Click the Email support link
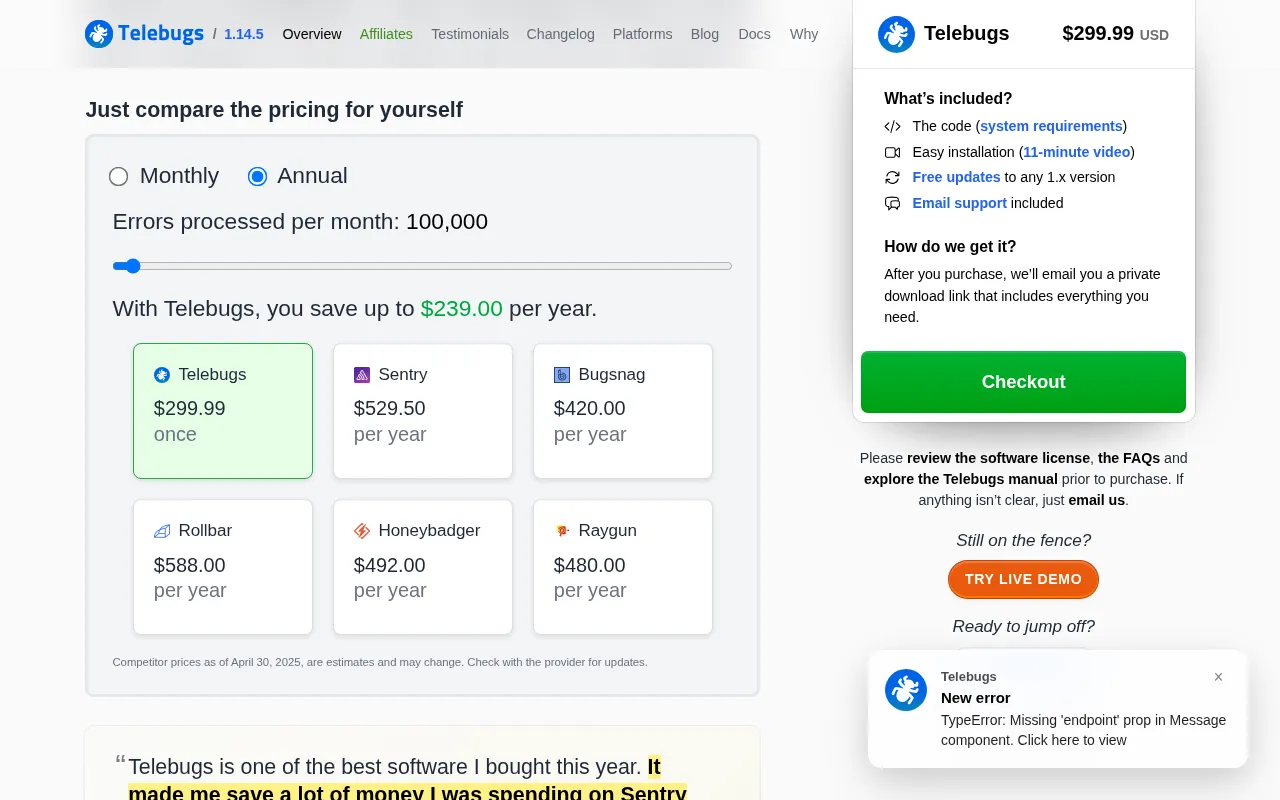This screenshot has height=800, width=1280. (x=960, y=203)
